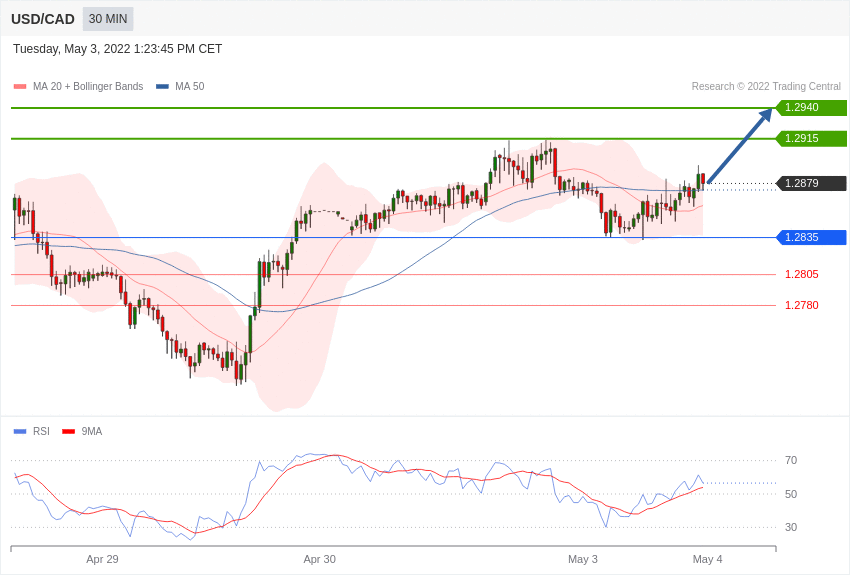The height and width of the screenshot is (576, 850).
Task: Click the MA 20 + Bollinger Bands legend label
Action: coord(88,86)
